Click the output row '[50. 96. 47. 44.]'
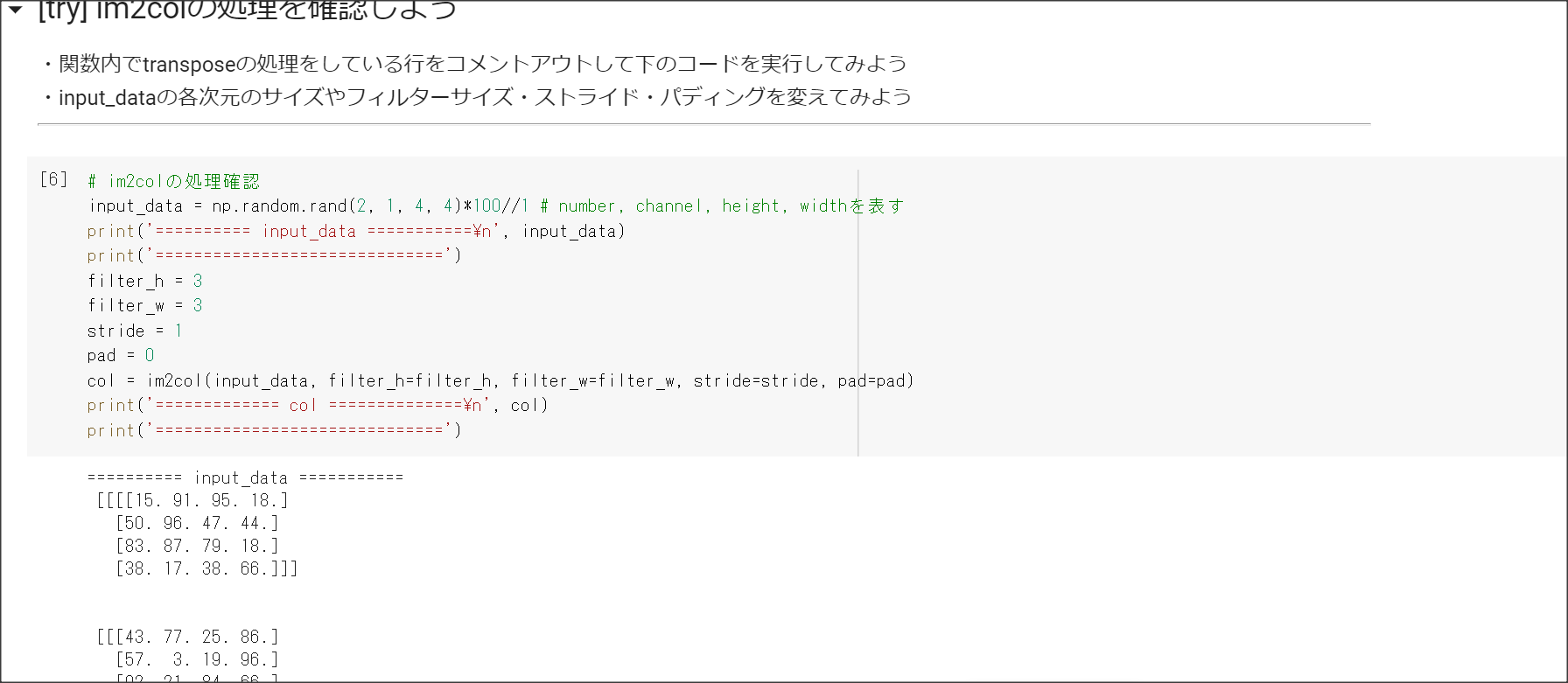 pos(197,523)
